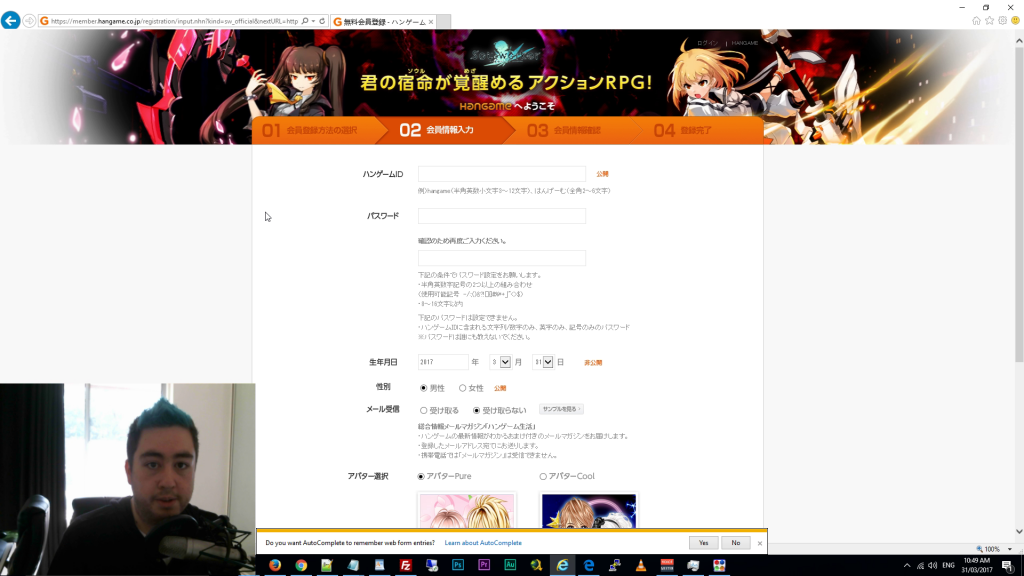This screenshot has width=1024, height=576.
Task: Open VLC media player from the taskbar
Action: (x=641, y=565)
